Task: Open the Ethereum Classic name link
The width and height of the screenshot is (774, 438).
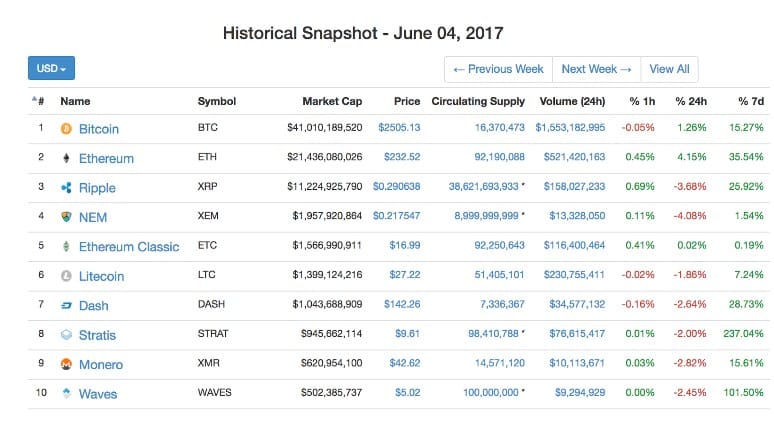Action: pyautogui.click(x=129, y=247)
